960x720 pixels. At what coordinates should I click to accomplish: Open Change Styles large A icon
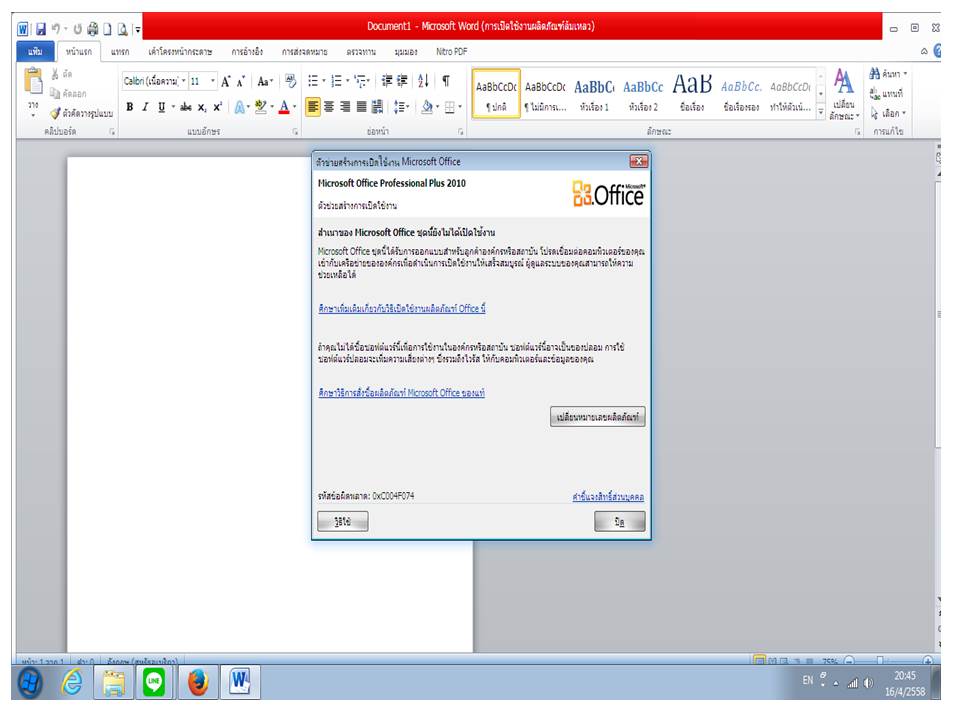click(x=844, y=93)
